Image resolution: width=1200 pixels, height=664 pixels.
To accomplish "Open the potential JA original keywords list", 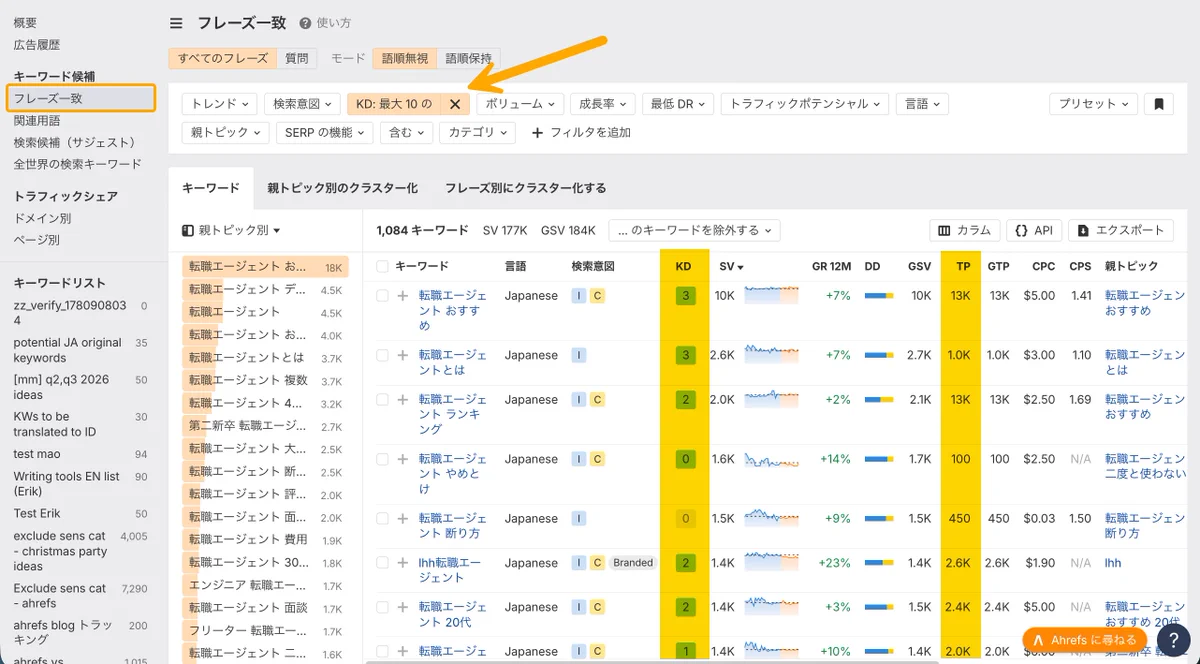I will pyautogui.click(x=68, y=350).
